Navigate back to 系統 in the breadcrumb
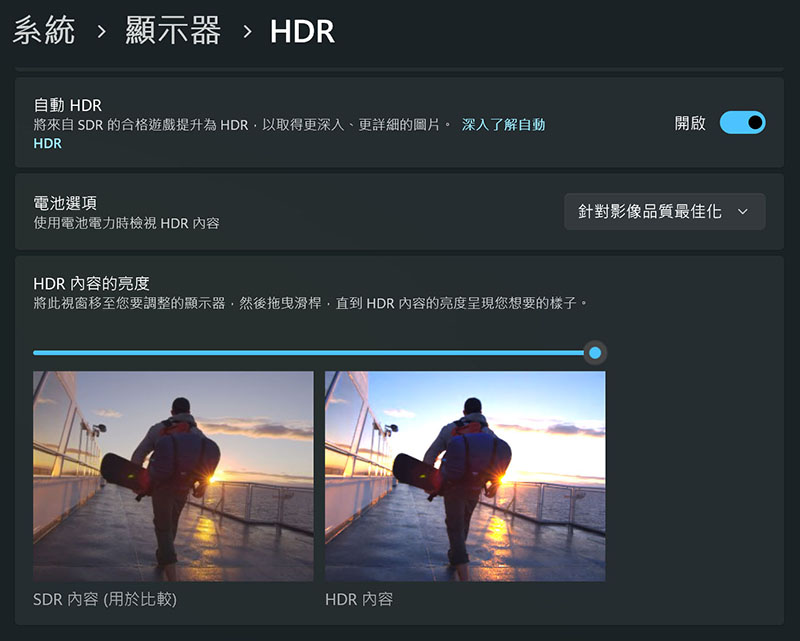Screen dimensions: 800x641 tap(44, 31)
